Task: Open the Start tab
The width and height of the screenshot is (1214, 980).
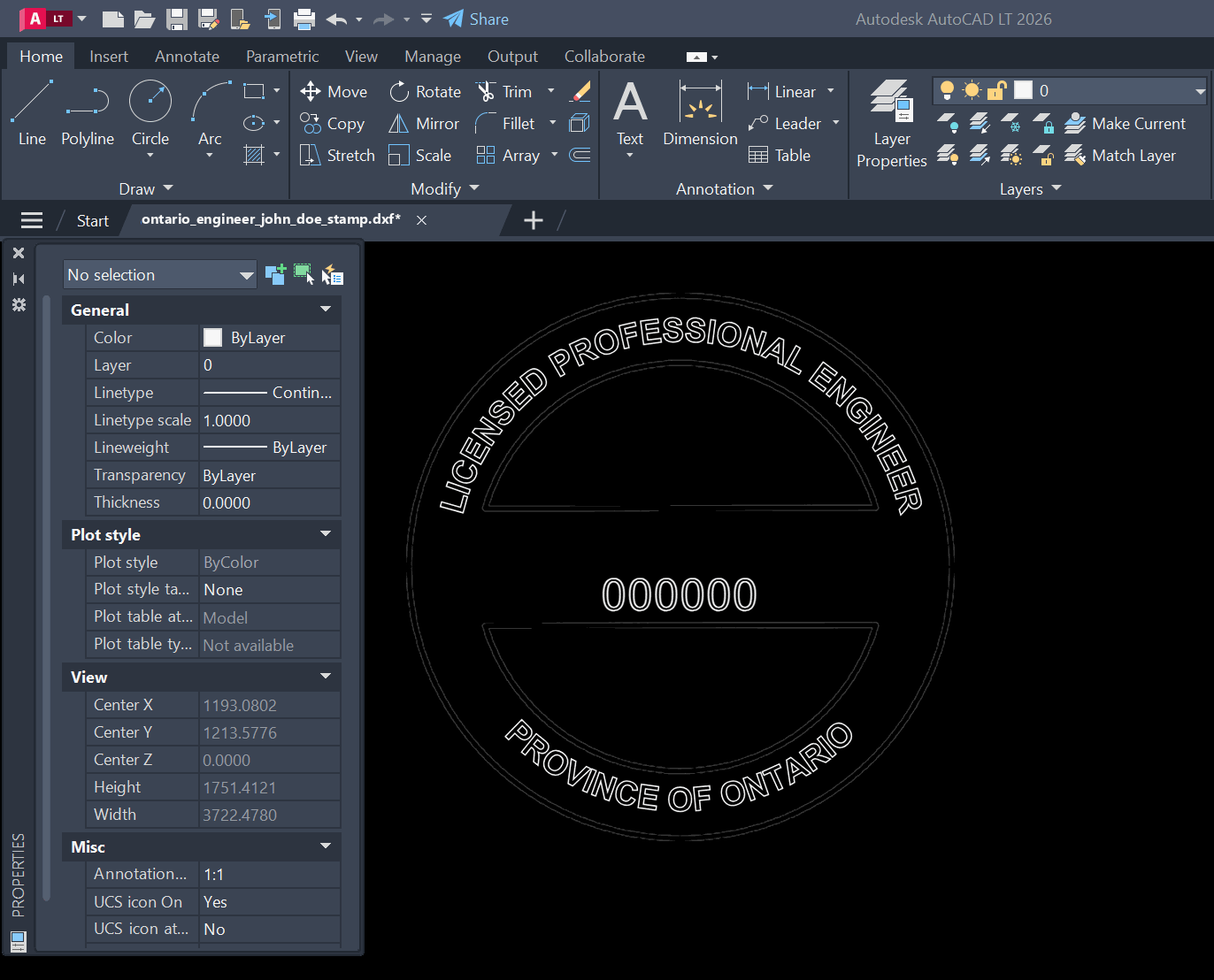Action: (92, 221)
